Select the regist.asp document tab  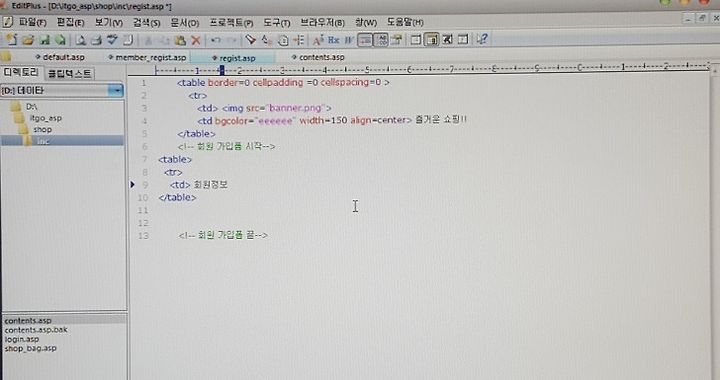(x=234, y=58)
